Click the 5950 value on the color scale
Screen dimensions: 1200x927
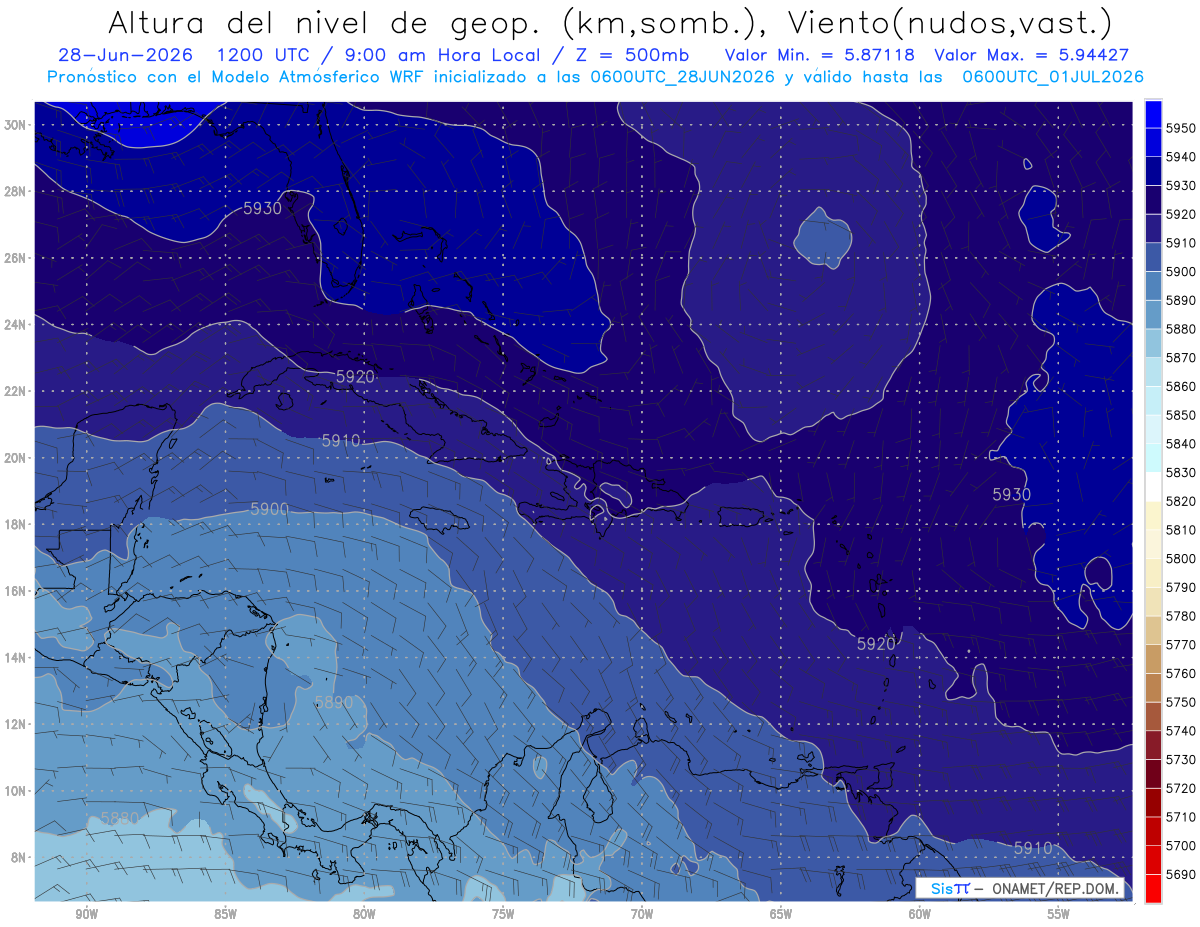click(1181, 128)
